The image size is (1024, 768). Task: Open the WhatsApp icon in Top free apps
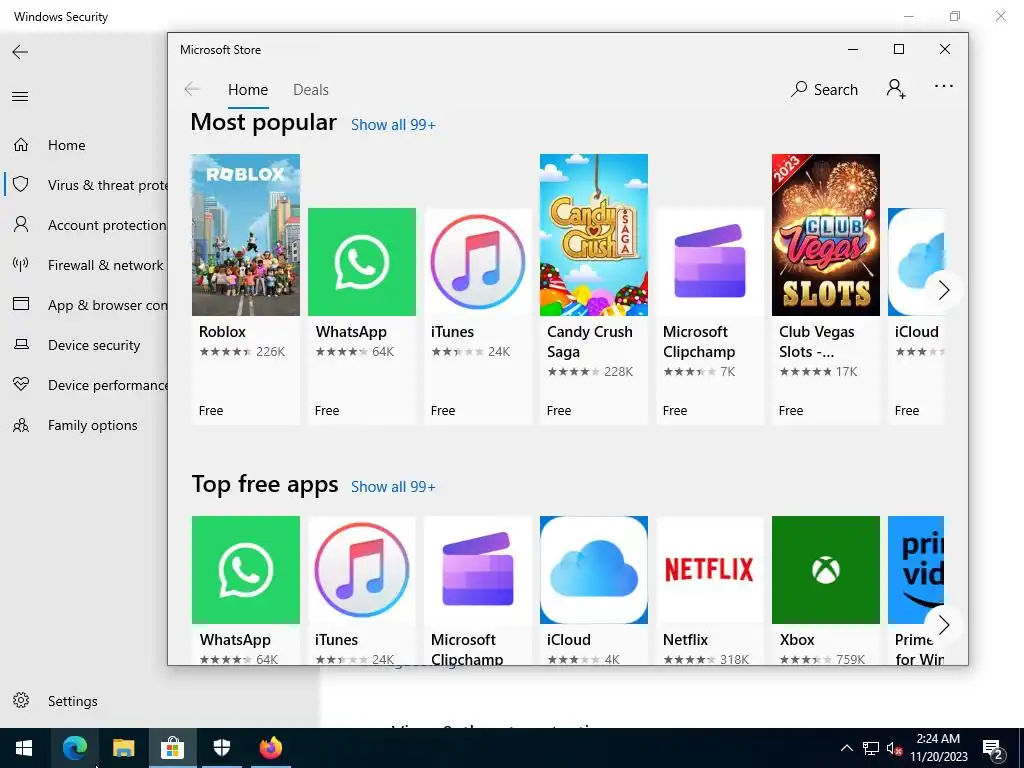pos(246,570)
